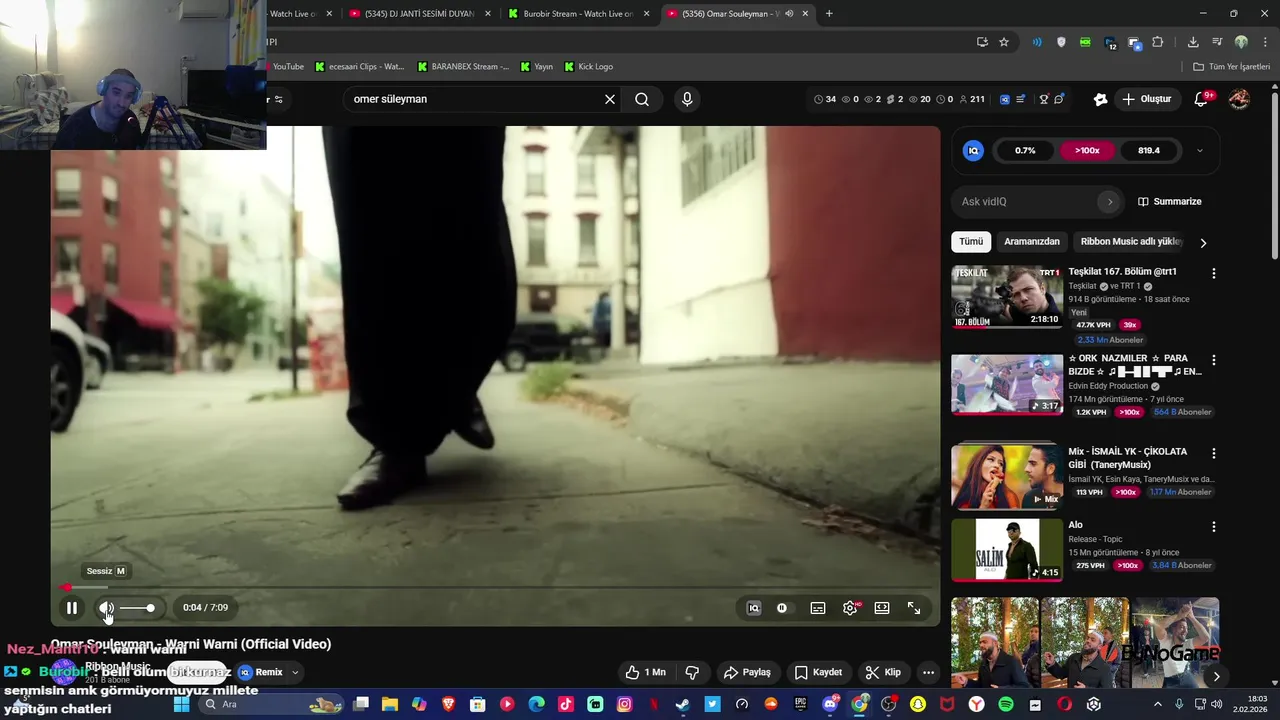
Task: Click the Oluştur create button
Action: click(x=1146, y=99)
